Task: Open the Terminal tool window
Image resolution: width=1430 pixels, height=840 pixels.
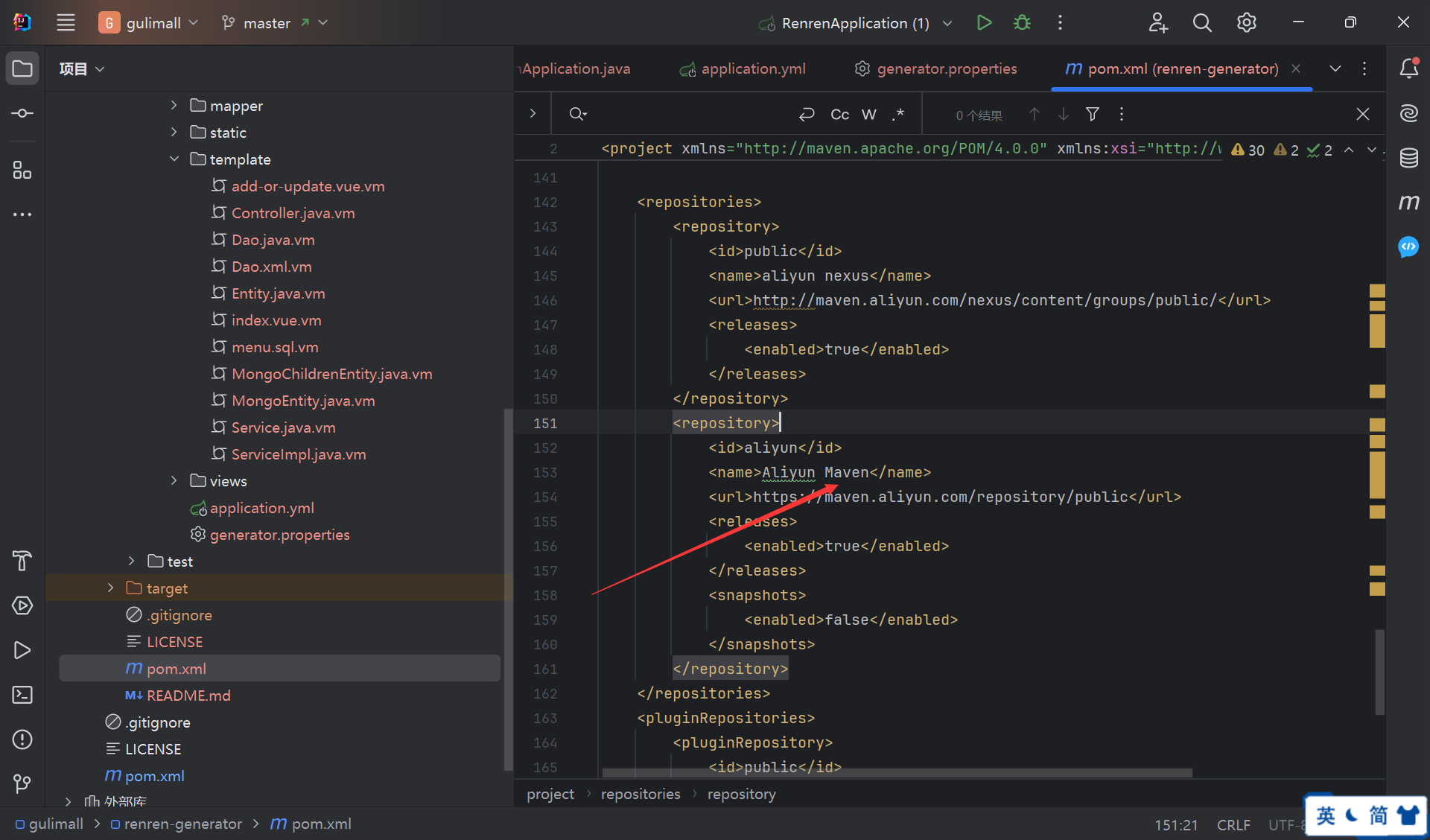Action: pos(22,695)
